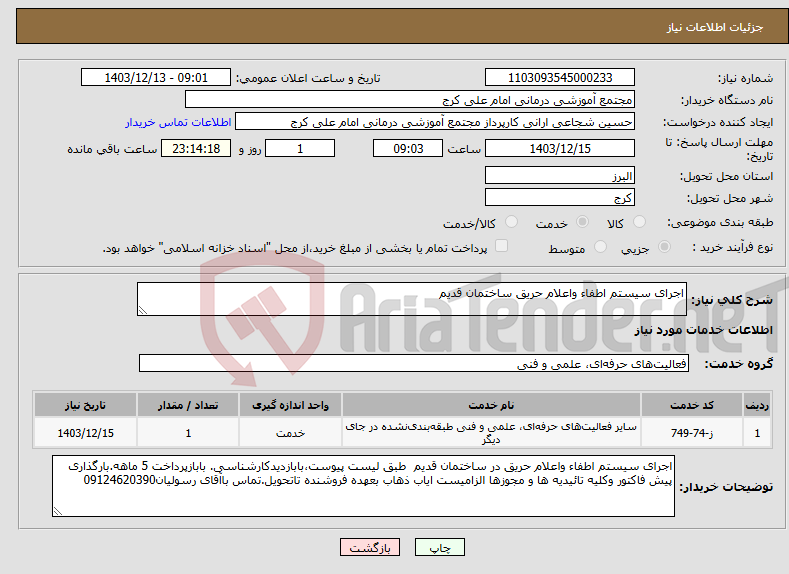Screen dimensions: 789x574
Task: Click the شهر محل تحویل label
Action: 730,198
